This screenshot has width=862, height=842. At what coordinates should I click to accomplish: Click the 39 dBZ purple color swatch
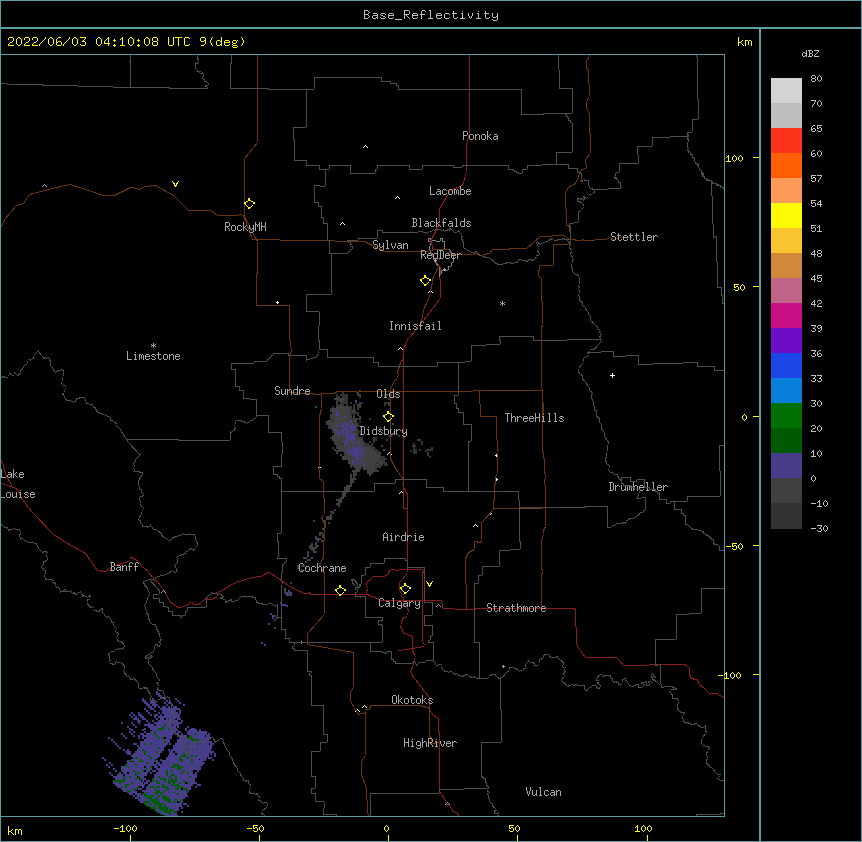786,340
